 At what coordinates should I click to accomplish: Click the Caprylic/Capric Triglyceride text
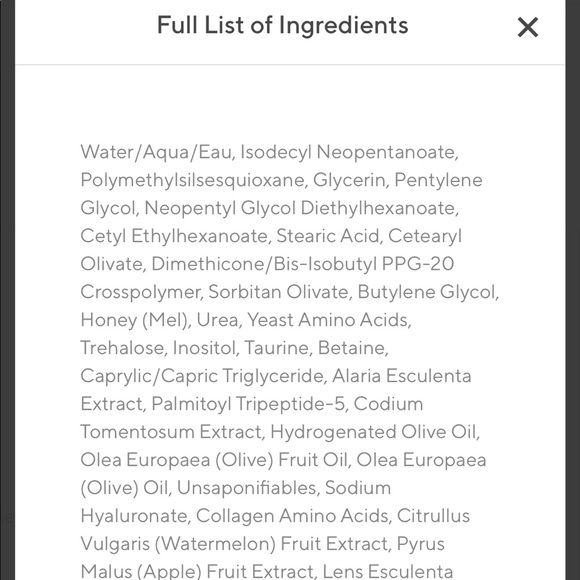(202, 376)
